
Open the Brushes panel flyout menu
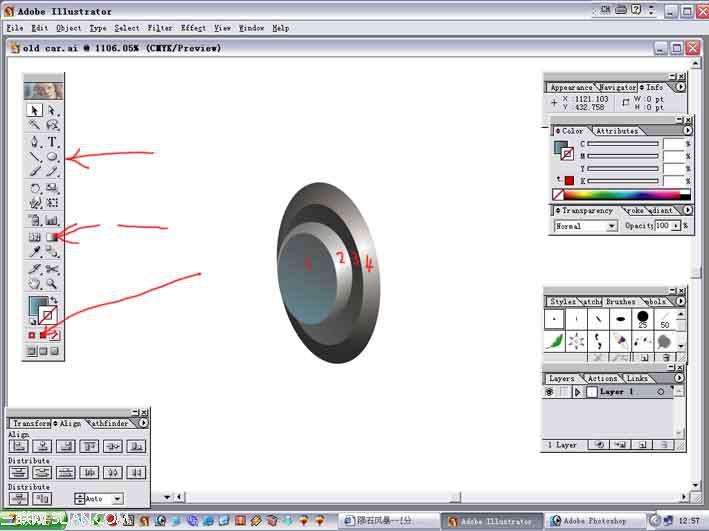pos(680,301)
